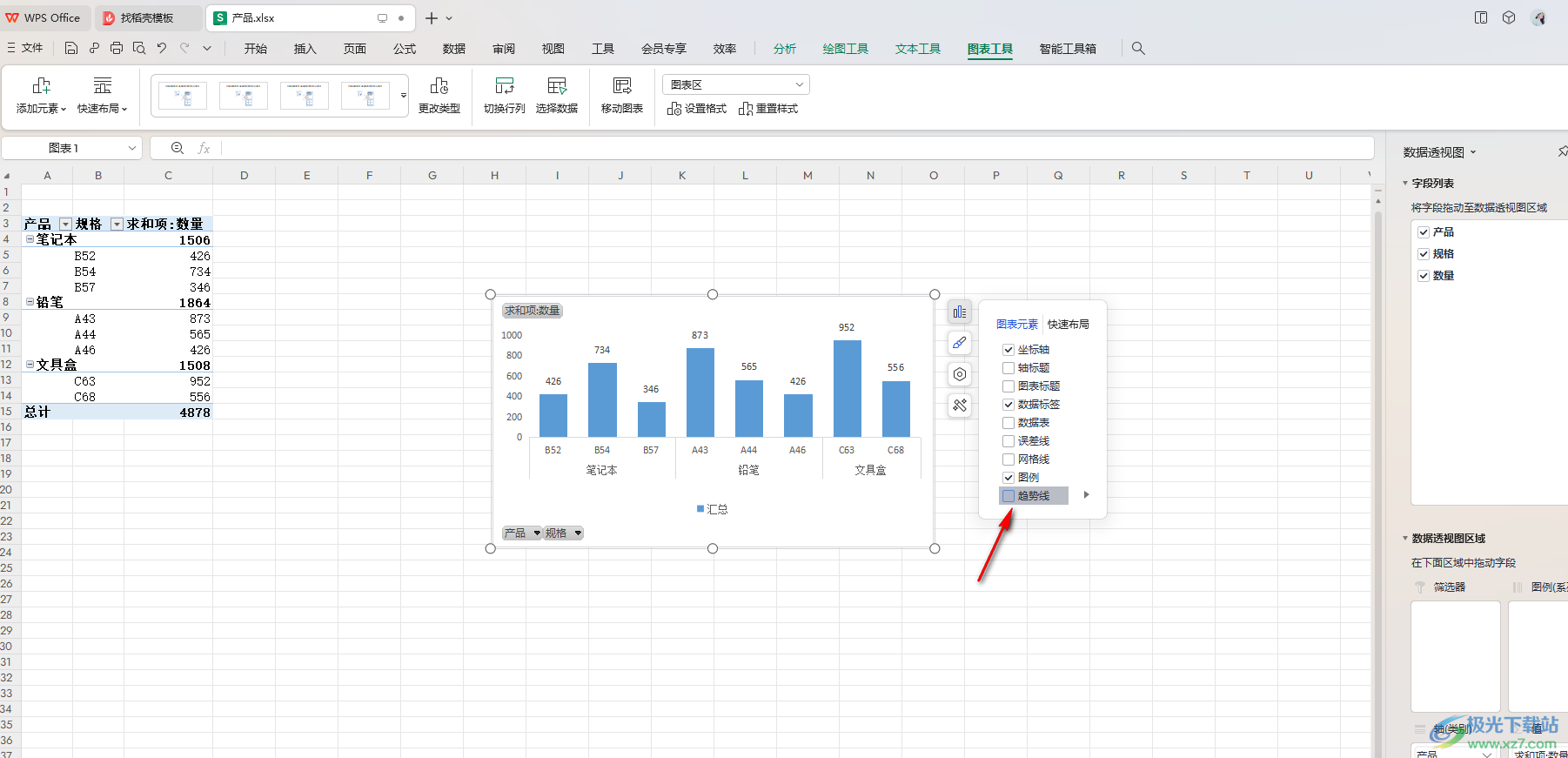The height and width of the screenshot is (758, 1568).
Task: Click the Undo arrow icon
Action: [162, 48]
